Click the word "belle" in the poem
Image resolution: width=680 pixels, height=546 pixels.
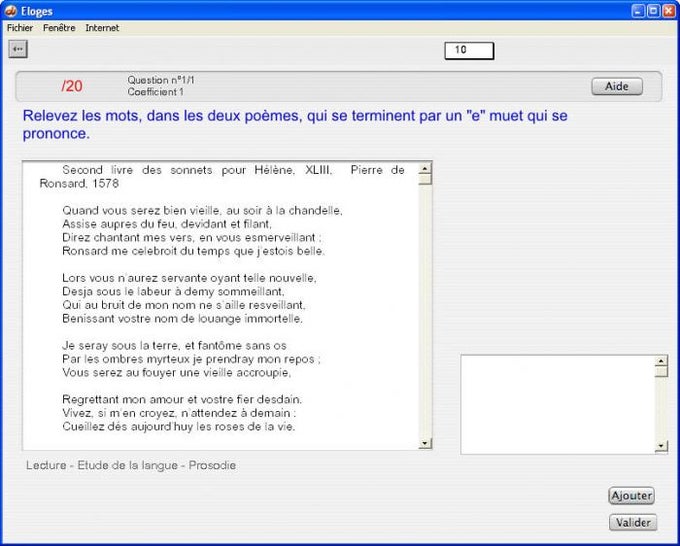pos(310,251)
